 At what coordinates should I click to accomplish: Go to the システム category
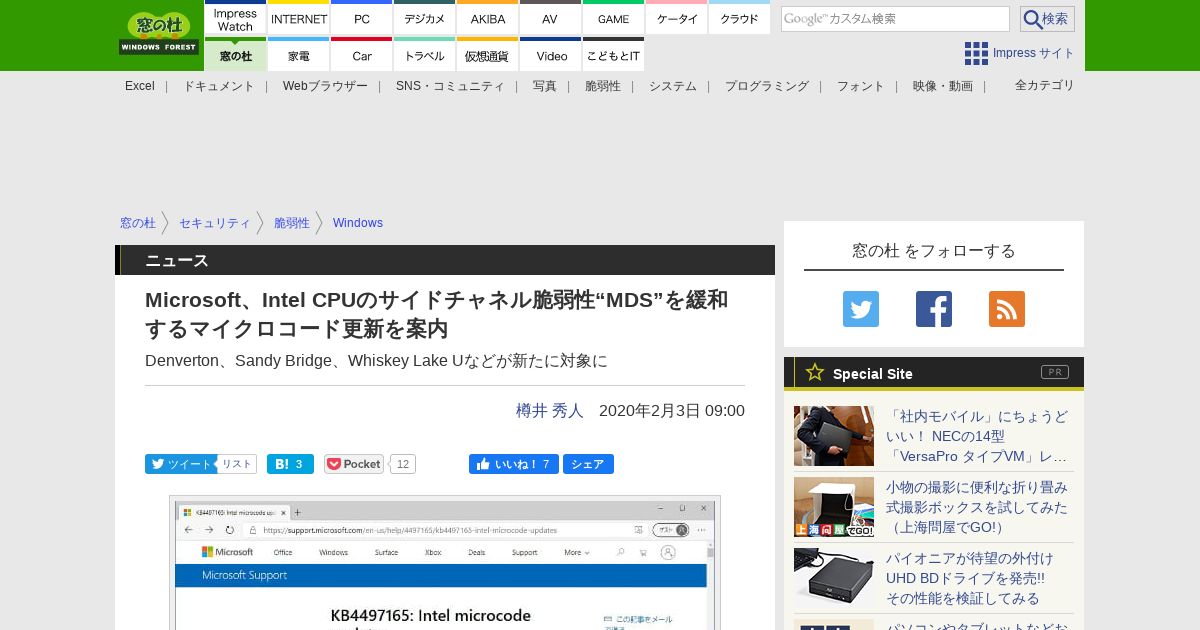(673, 86)
